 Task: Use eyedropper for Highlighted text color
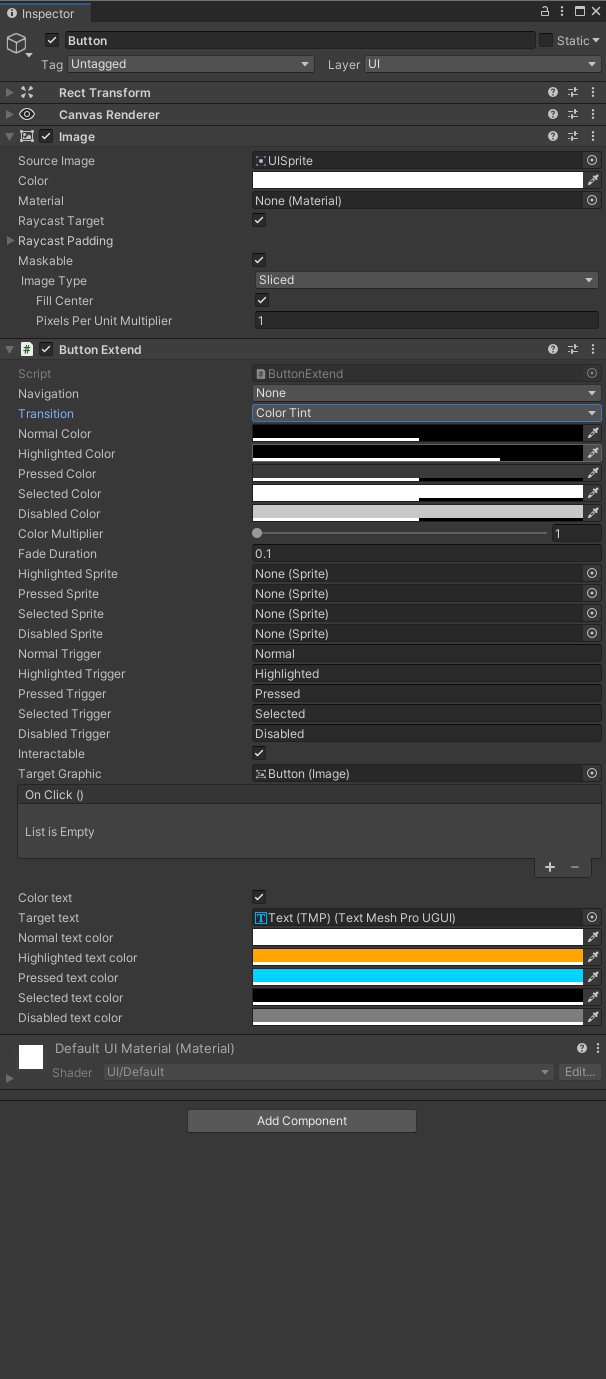pyautogui.click(x=593, y=957)
